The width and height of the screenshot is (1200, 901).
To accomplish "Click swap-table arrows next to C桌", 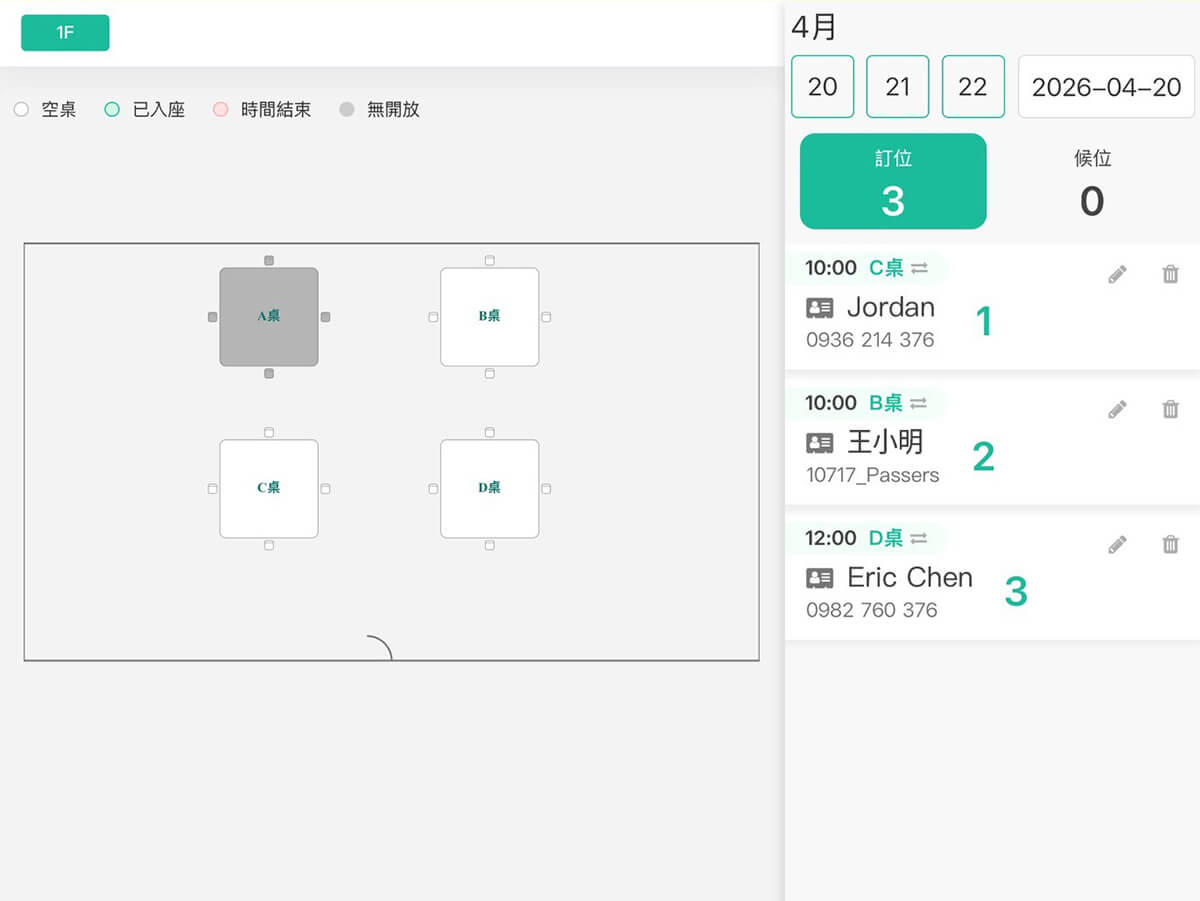I will (919, 268).
